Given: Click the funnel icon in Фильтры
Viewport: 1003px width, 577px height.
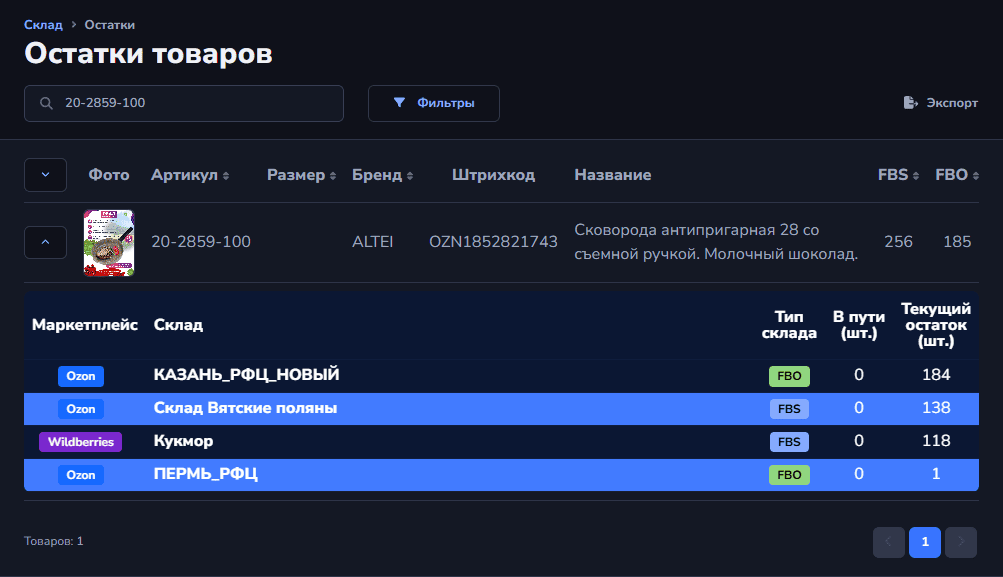Looking at the screenshot, I should [399, 103].
